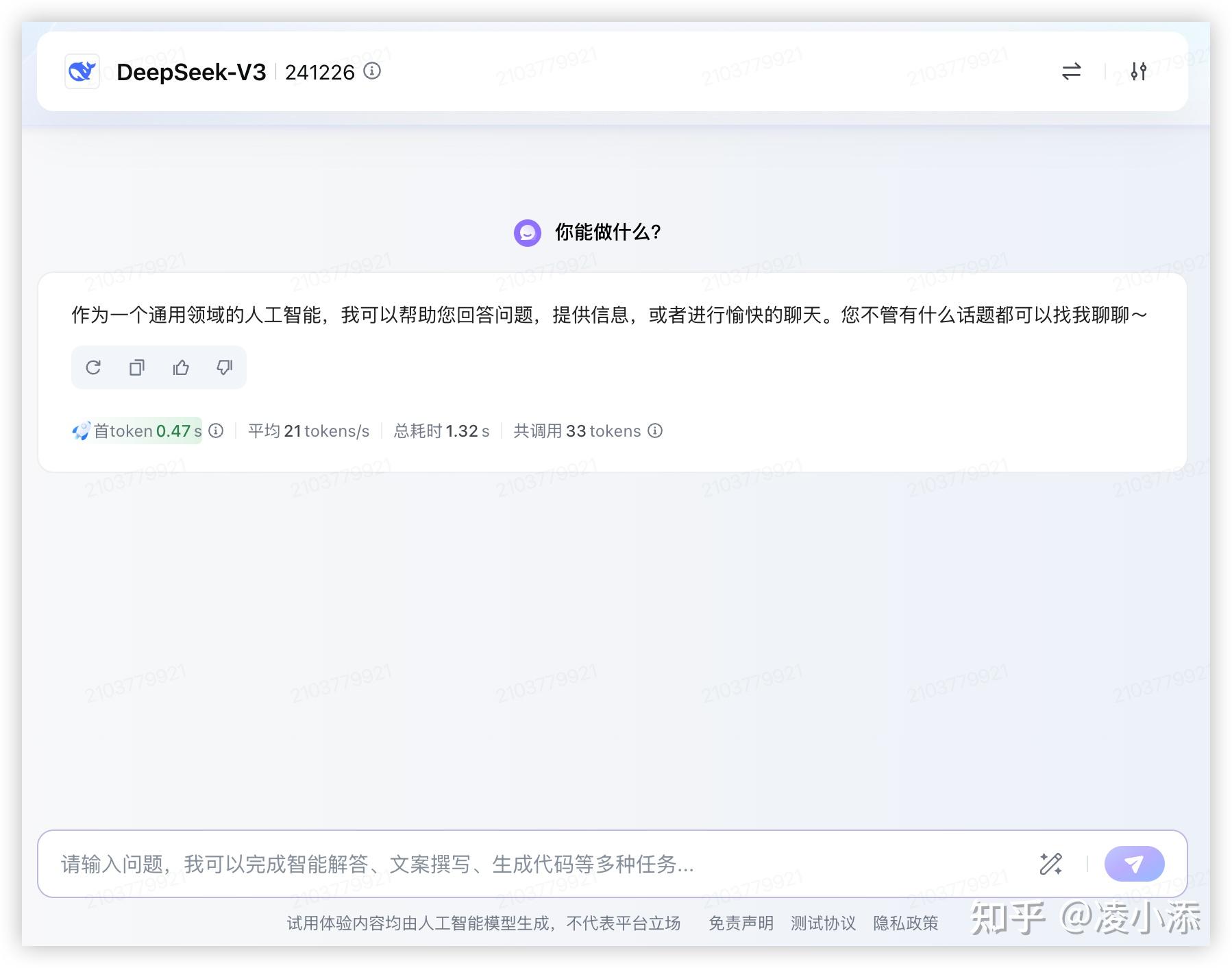Click the 平均 21 tokens/s stat
Viewport: 1232px width, 968px height.
click(x=308, y=431)
